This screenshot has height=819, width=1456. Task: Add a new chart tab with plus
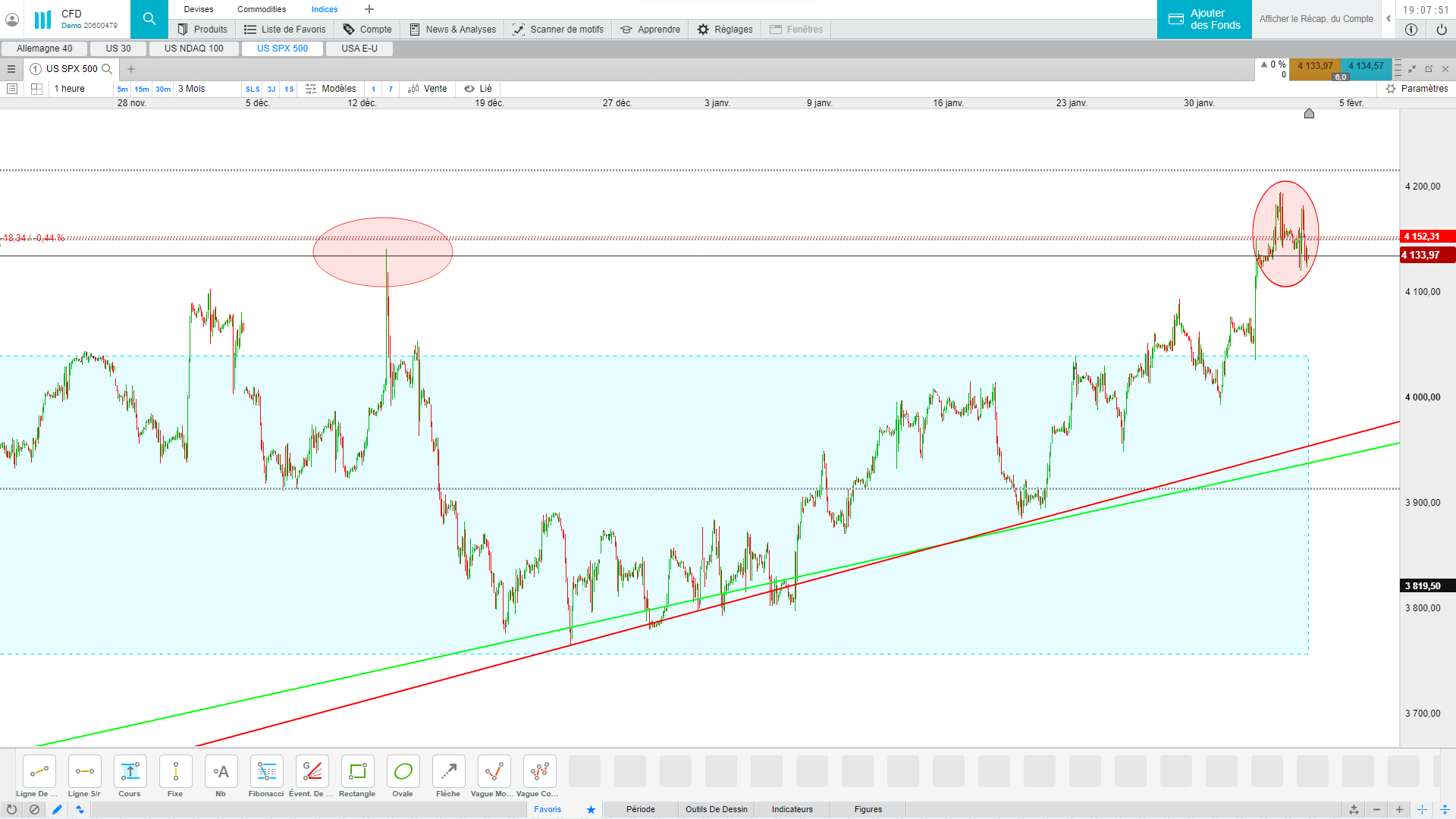tap(131, 69)
